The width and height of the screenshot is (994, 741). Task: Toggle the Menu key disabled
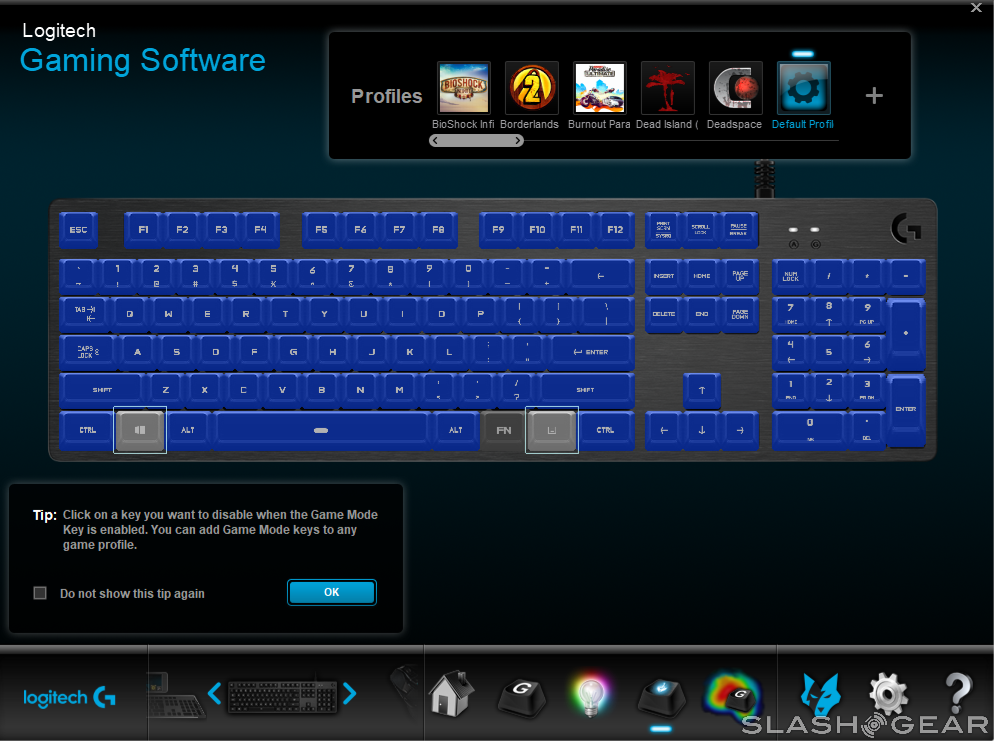pyautogui.click(x=552, y=430)
